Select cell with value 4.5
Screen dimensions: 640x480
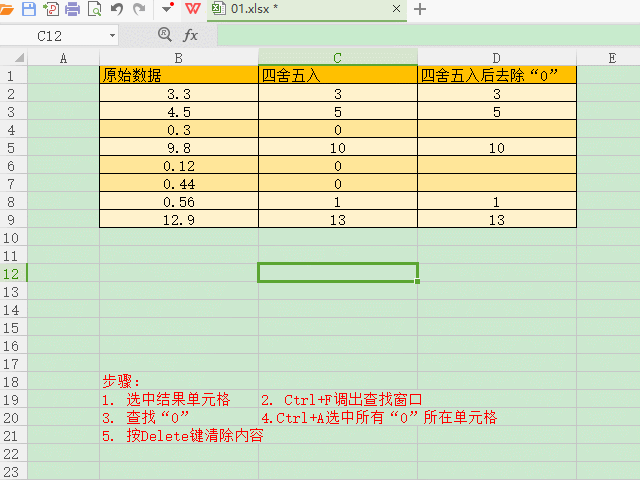tap(179, 111)
